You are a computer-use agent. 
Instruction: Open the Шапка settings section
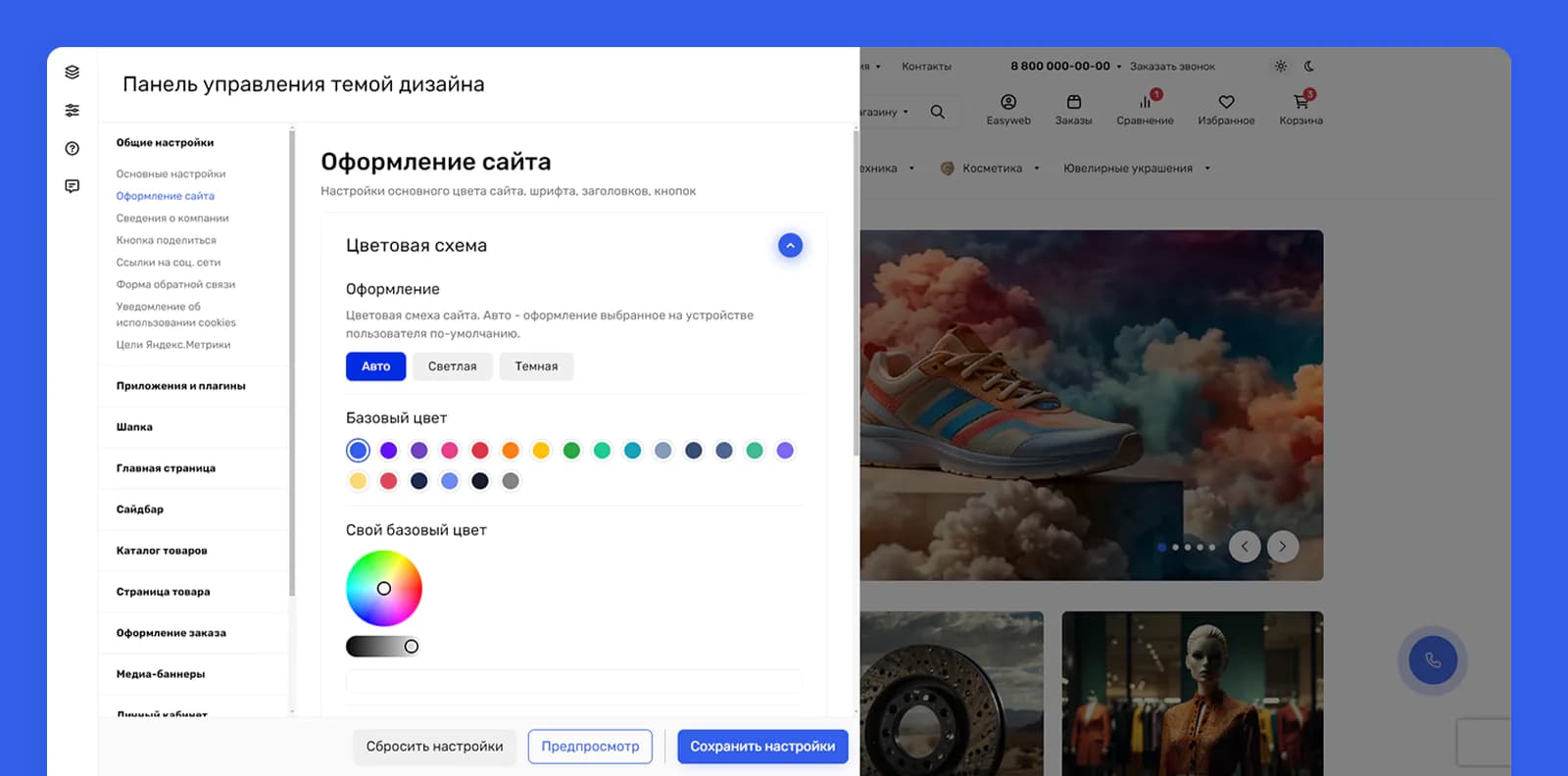[134, 427]
